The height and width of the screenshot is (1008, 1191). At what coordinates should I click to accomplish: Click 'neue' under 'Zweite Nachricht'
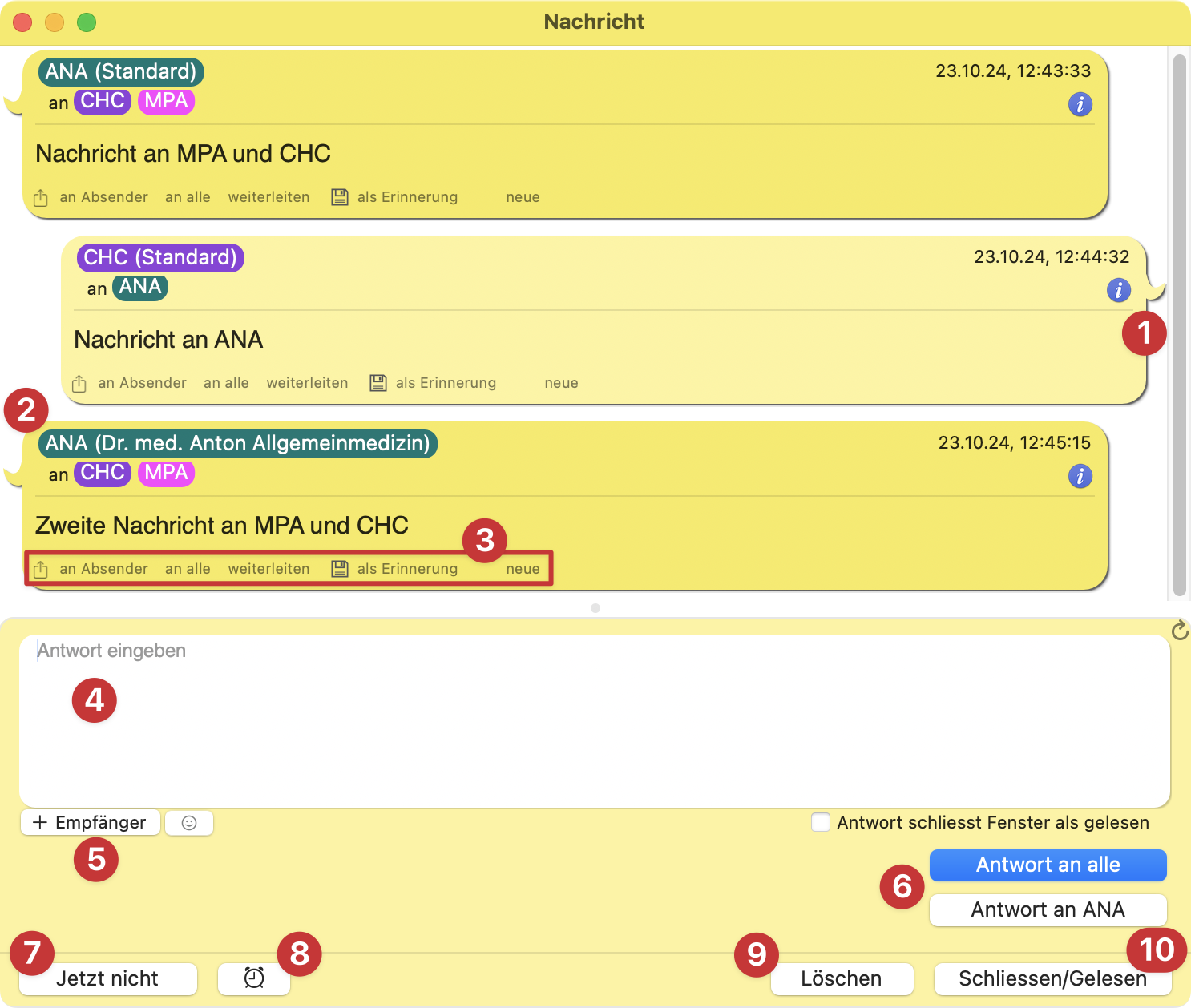(523, 569)
